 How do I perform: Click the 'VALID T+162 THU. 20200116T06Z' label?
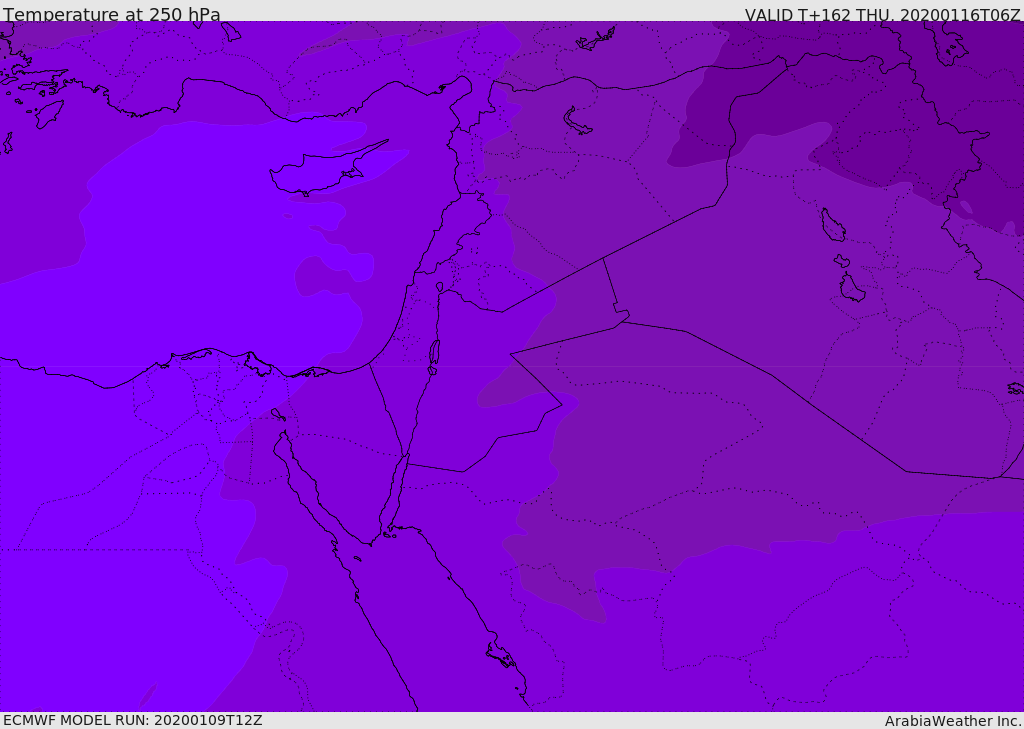[x=882, y=15]
